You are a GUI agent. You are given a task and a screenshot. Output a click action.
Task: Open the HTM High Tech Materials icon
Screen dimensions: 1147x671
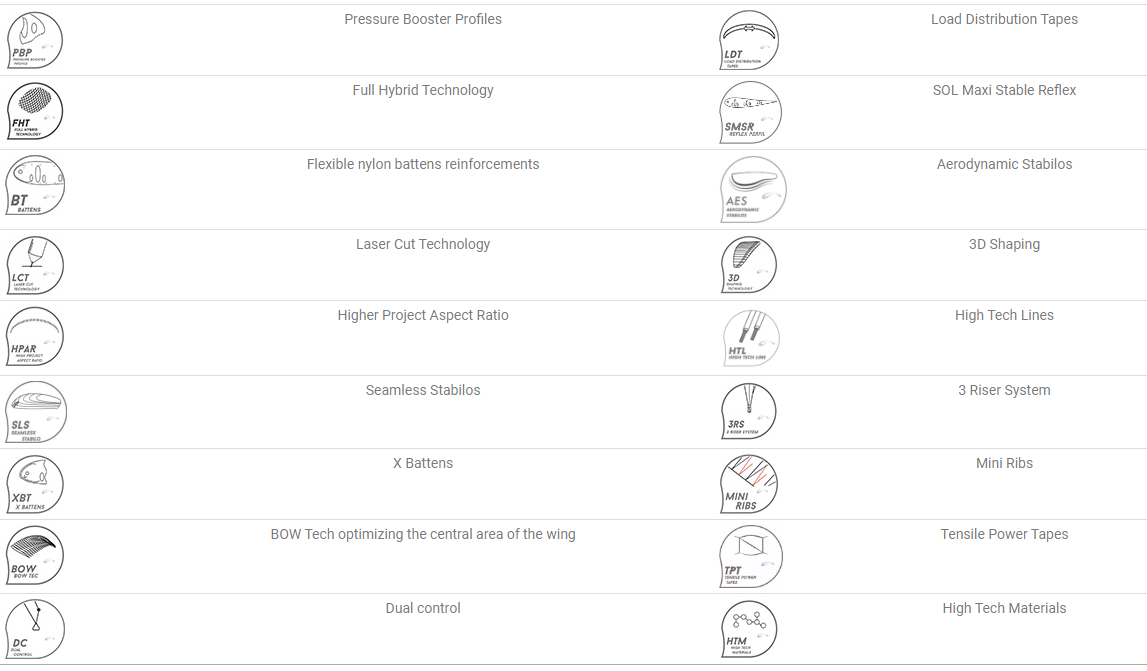click(748, 629)
